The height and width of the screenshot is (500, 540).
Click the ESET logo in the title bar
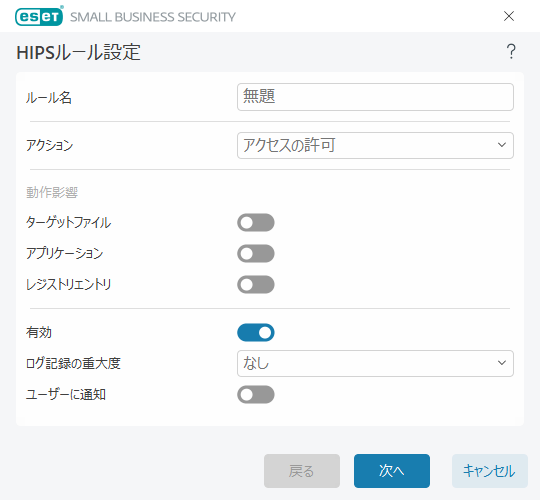click(39, 16)
